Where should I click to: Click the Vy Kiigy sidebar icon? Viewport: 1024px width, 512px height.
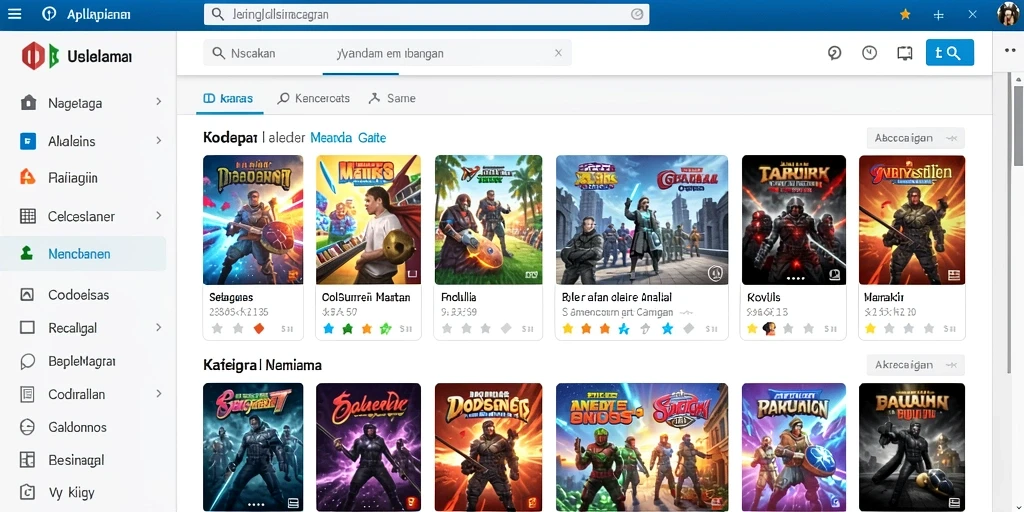coord(27,492)
